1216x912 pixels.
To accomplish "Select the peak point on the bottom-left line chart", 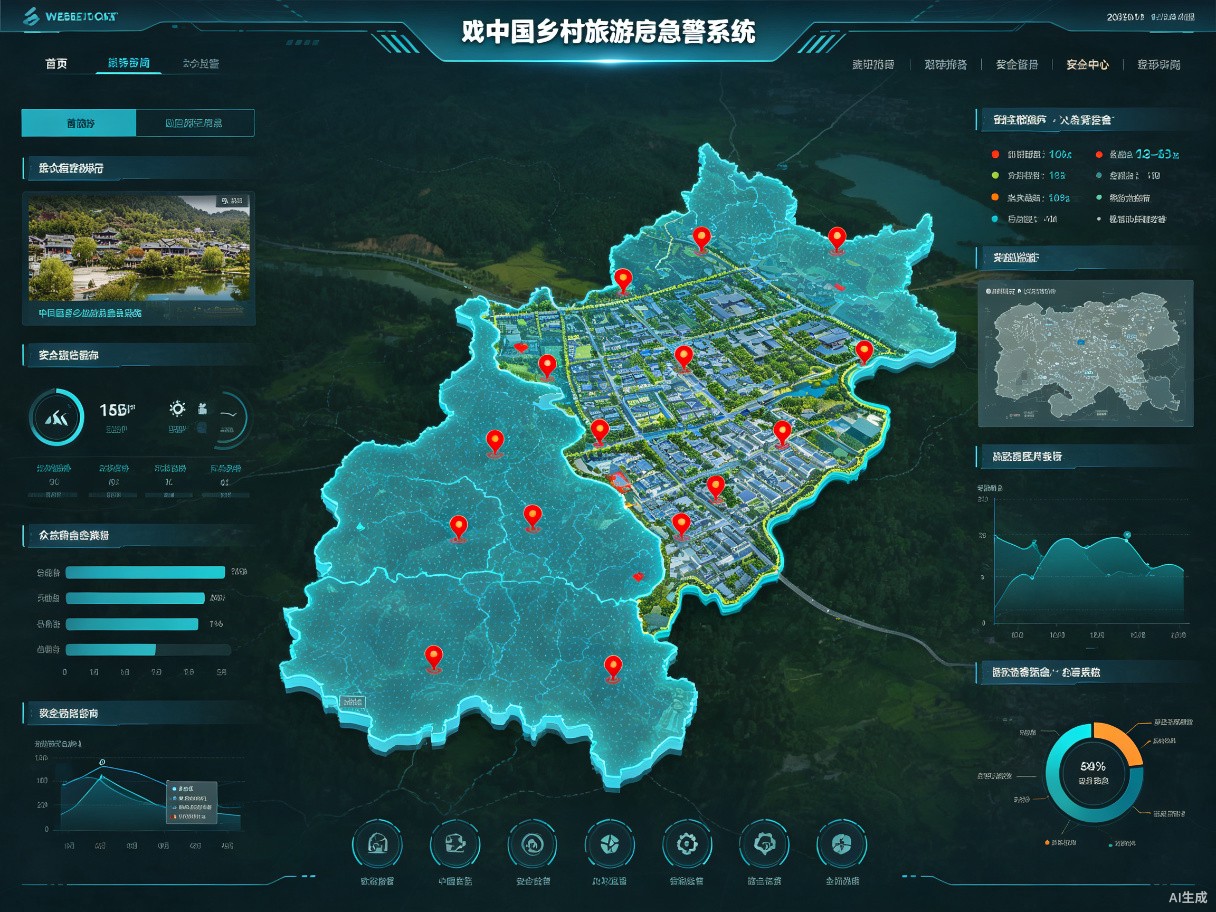I will [x=102, y=763].
